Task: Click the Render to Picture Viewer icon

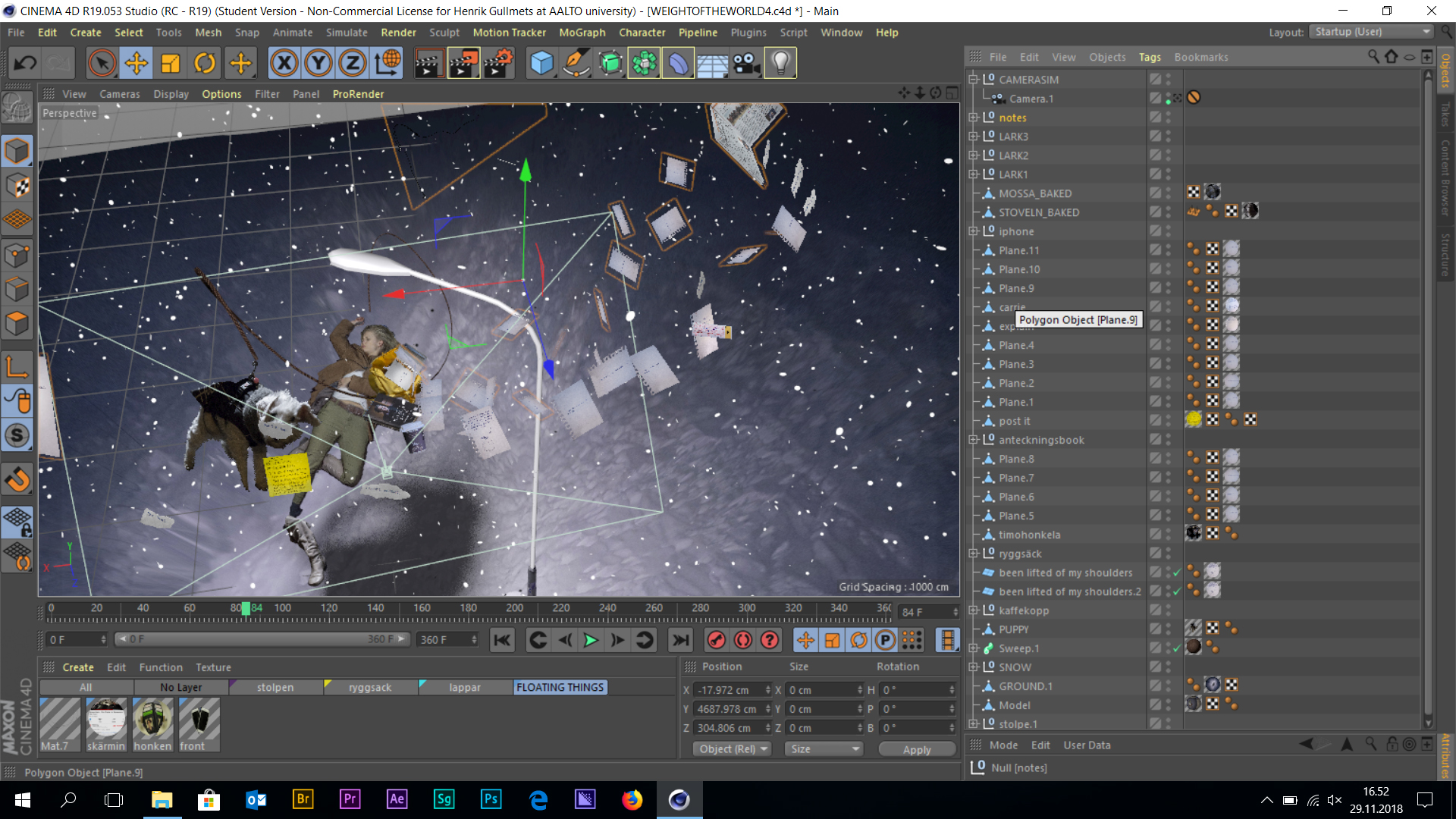Action: [x=463, y=63]
